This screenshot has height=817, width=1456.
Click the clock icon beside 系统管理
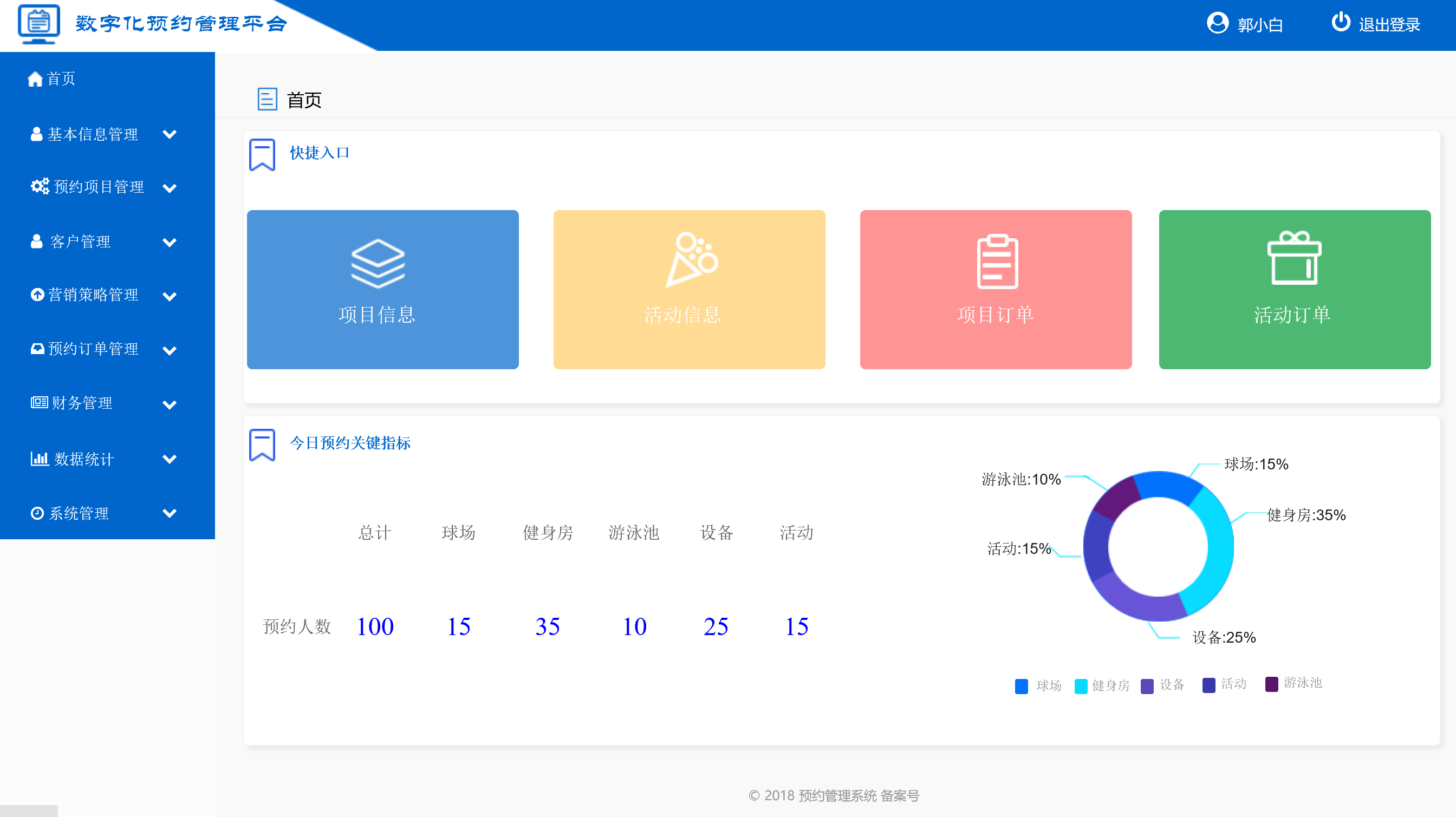click(37, 513)
